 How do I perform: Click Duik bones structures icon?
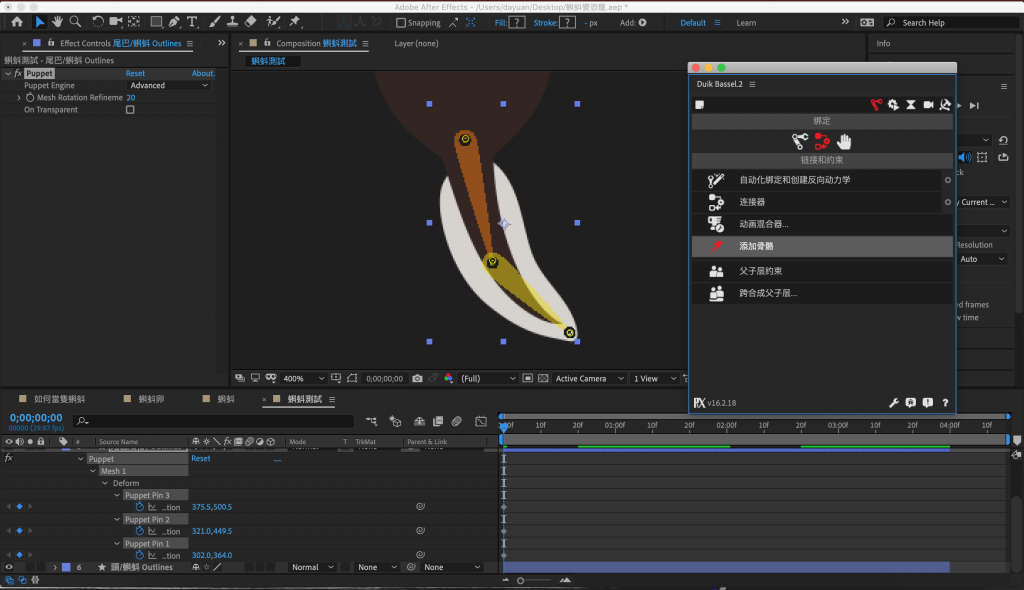(x=800, y=141)
